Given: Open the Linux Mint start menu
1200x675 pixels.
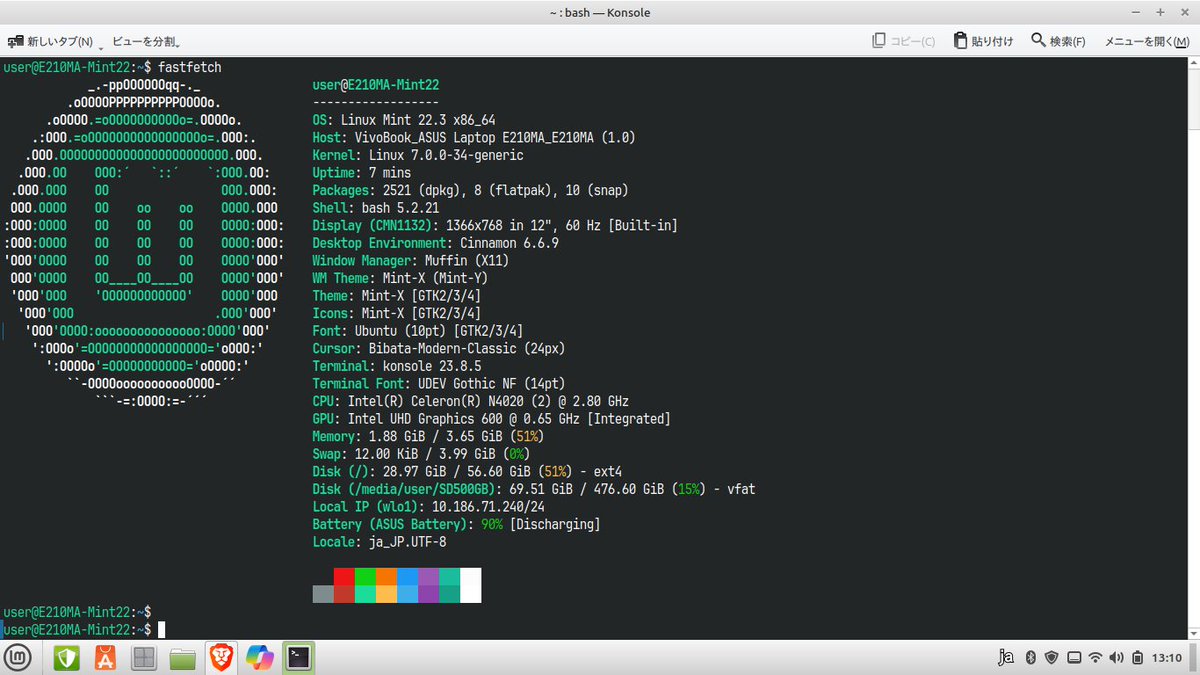Looking at the screenshot, I should click(x=19, y=657).
